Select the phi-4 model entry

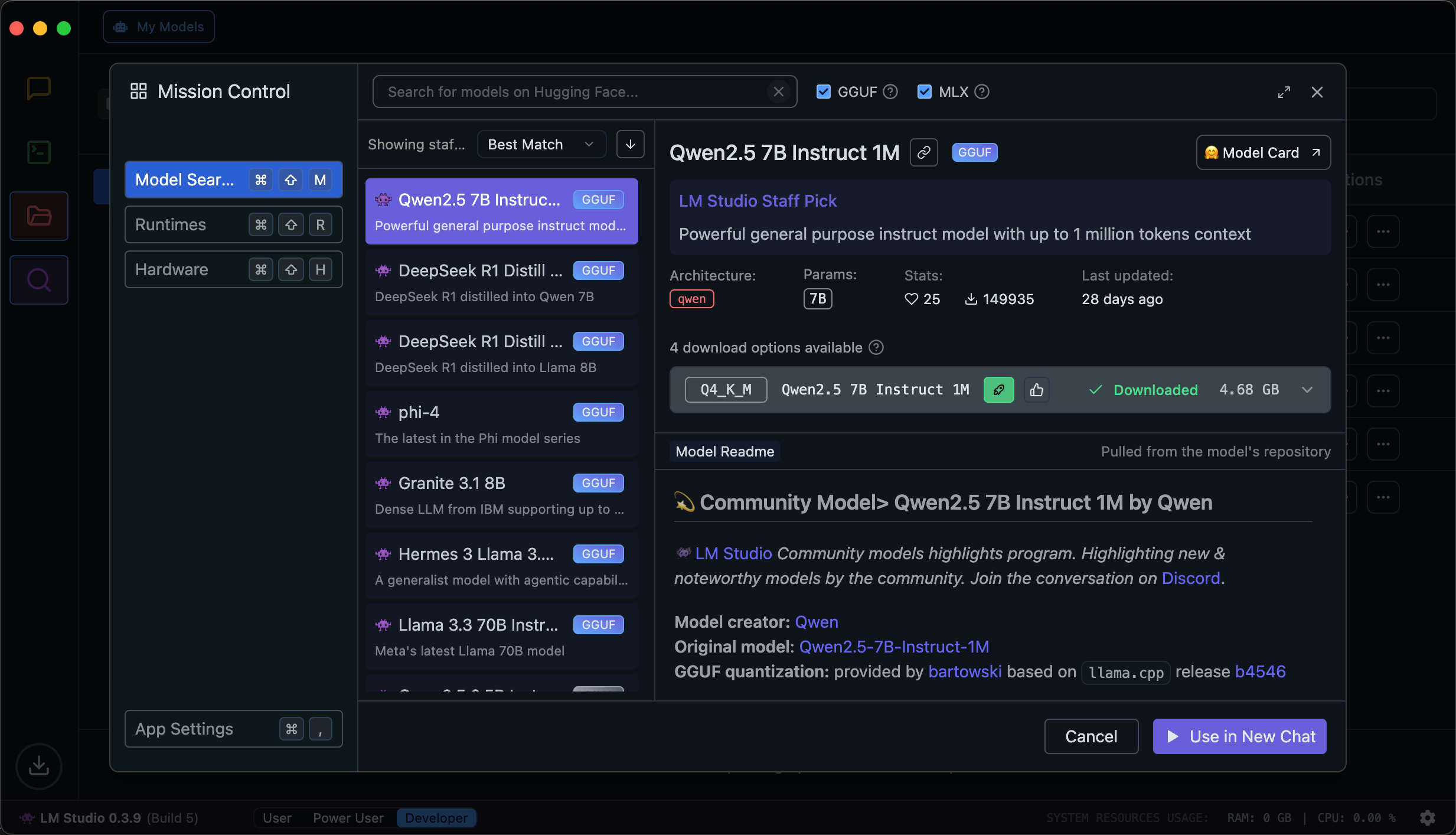click(x=502, y=424)
